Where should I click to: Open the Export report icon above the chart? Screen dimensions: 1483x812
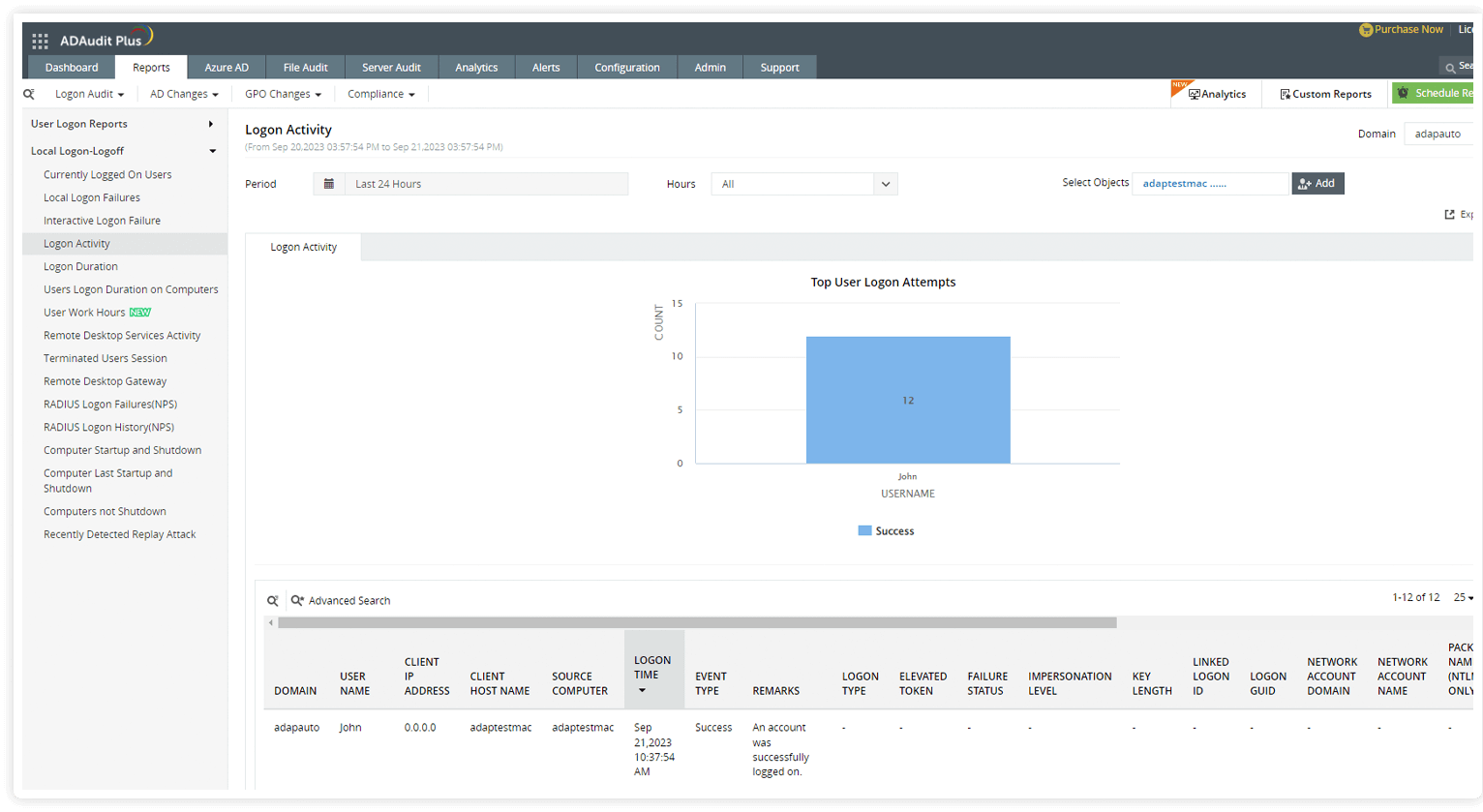pyautogui.click(x=1449, y=214)
